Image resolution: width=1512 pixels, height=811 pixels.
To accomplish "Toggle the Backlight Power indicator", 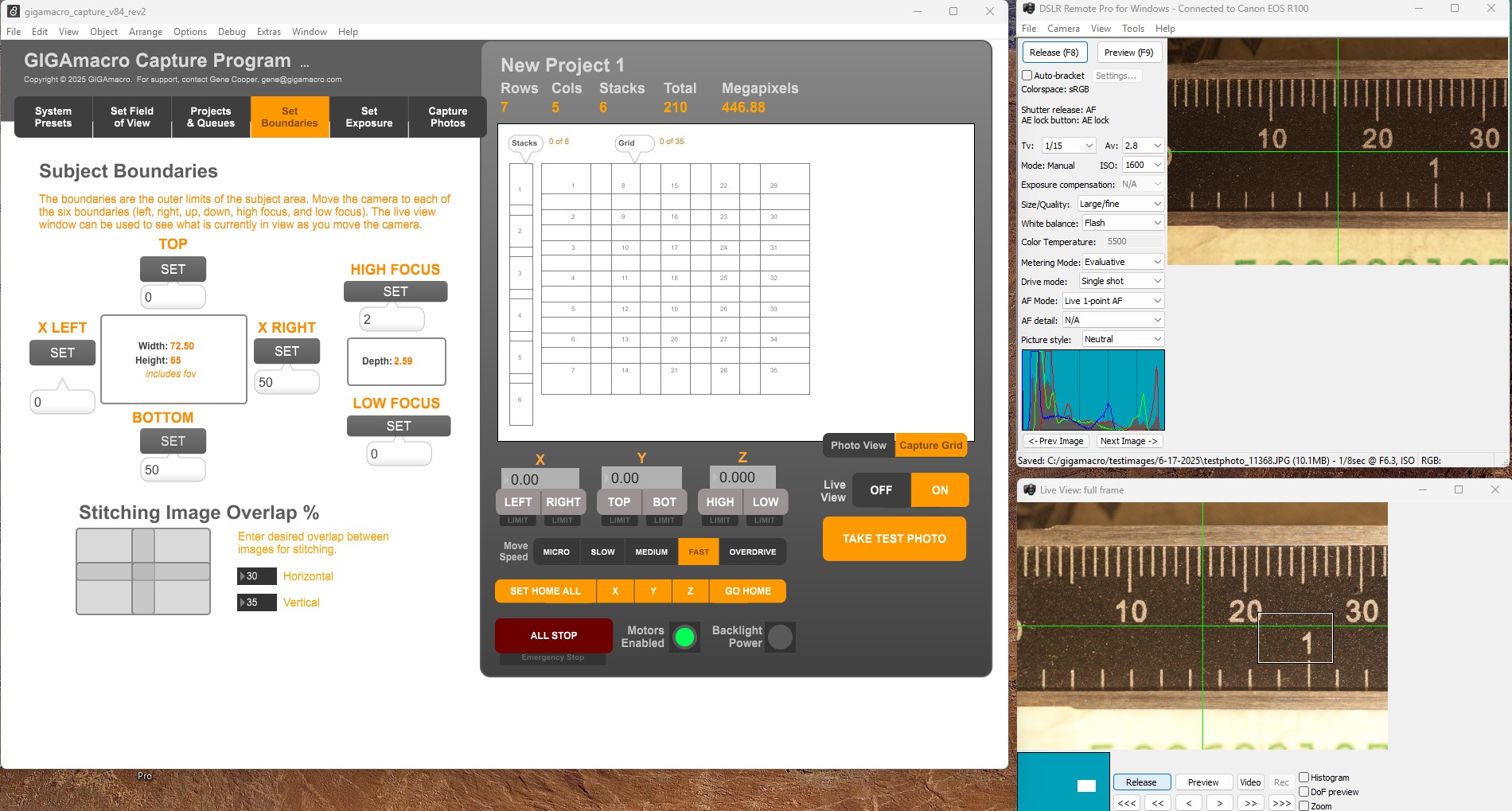I will (x=780, y=637).
